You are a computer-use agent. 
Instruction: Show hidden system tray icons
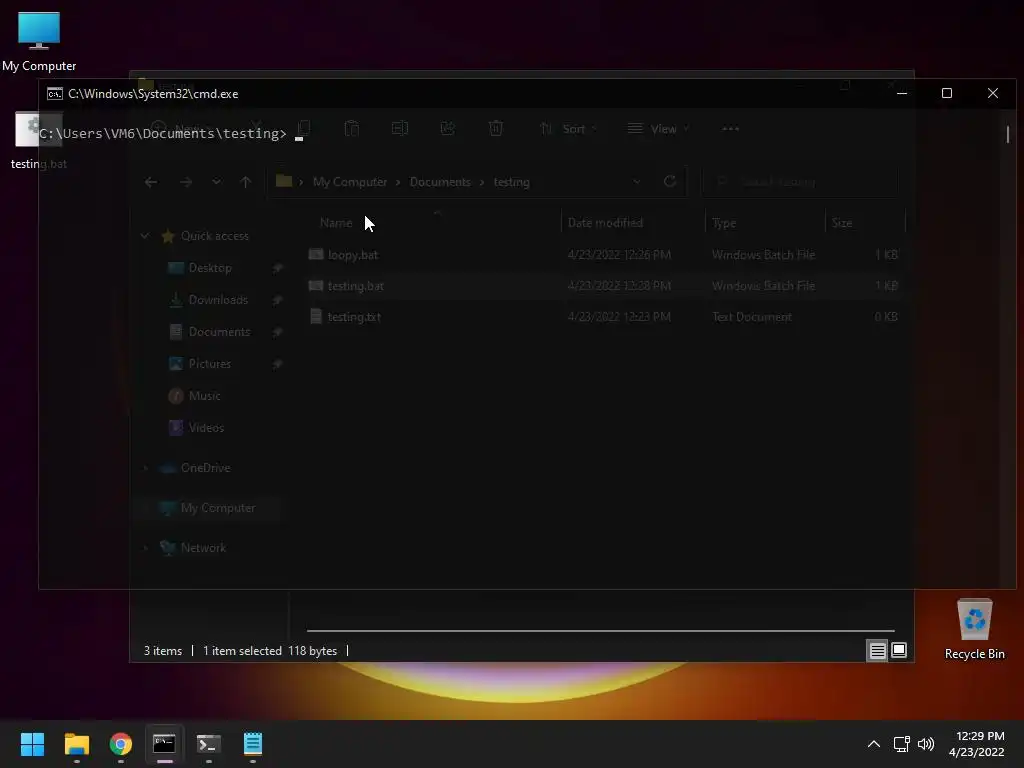tap(873, 744)
